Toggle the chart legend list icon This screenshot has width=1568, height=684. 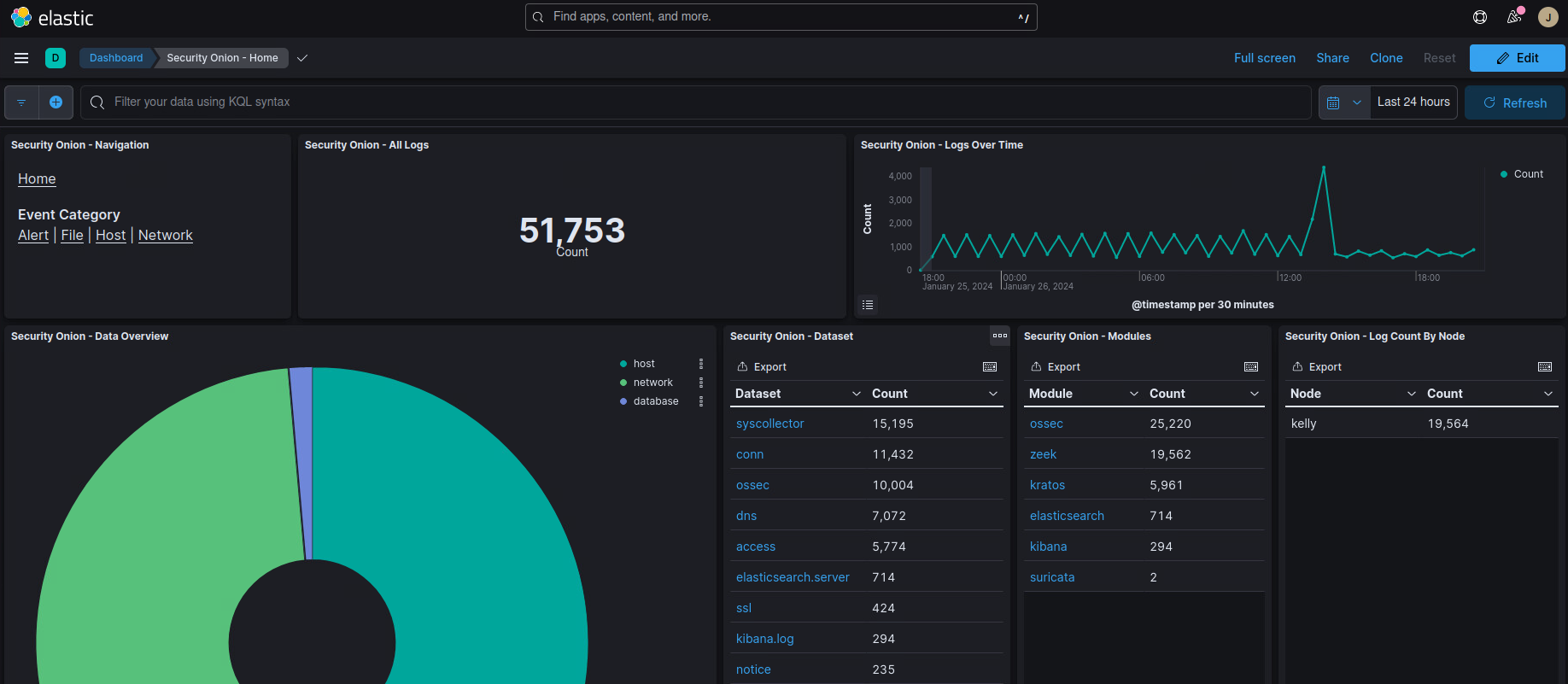tap(868, 305)
